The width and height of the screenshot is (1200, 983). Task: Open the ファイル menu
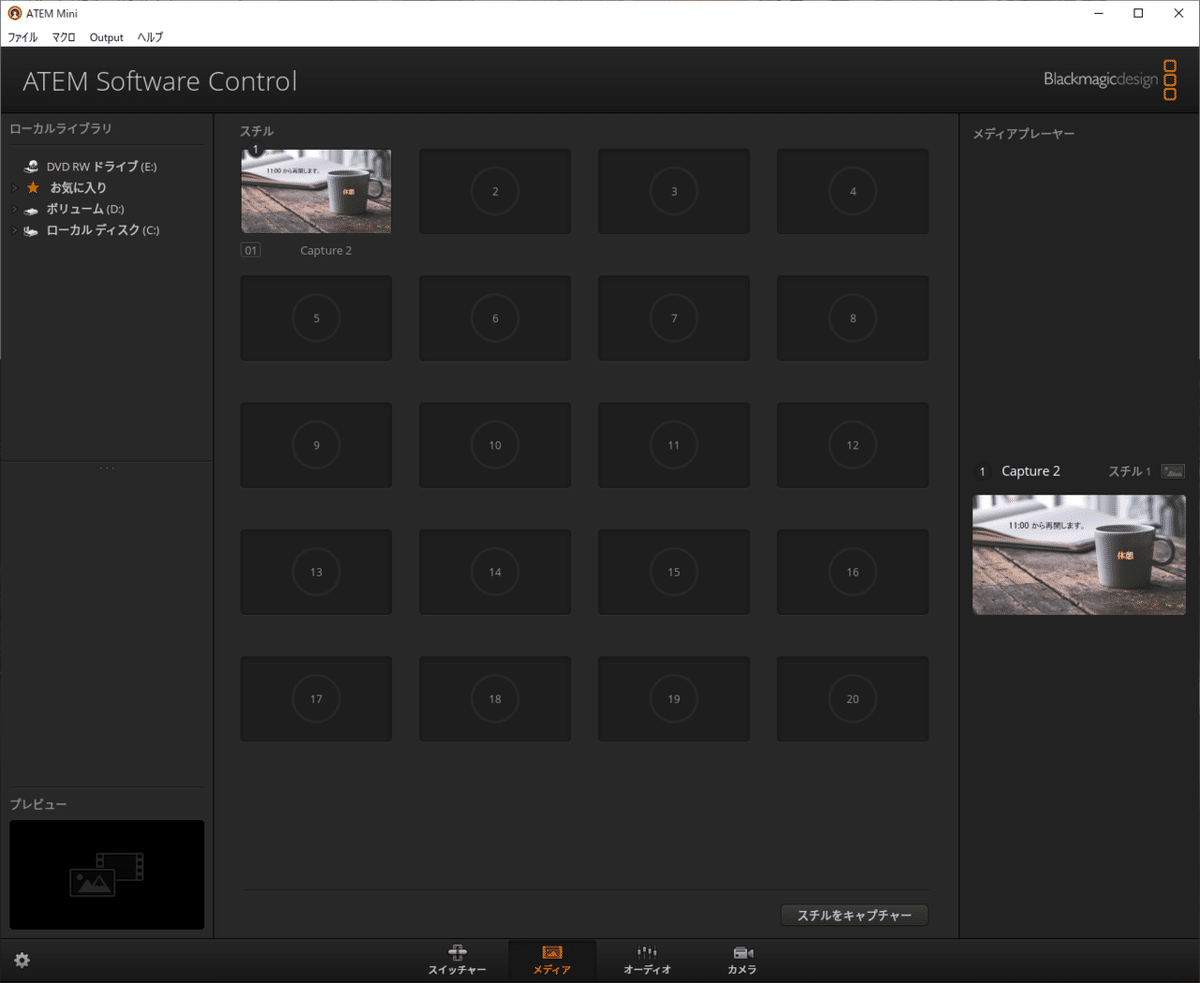click(x=22, y=37)
